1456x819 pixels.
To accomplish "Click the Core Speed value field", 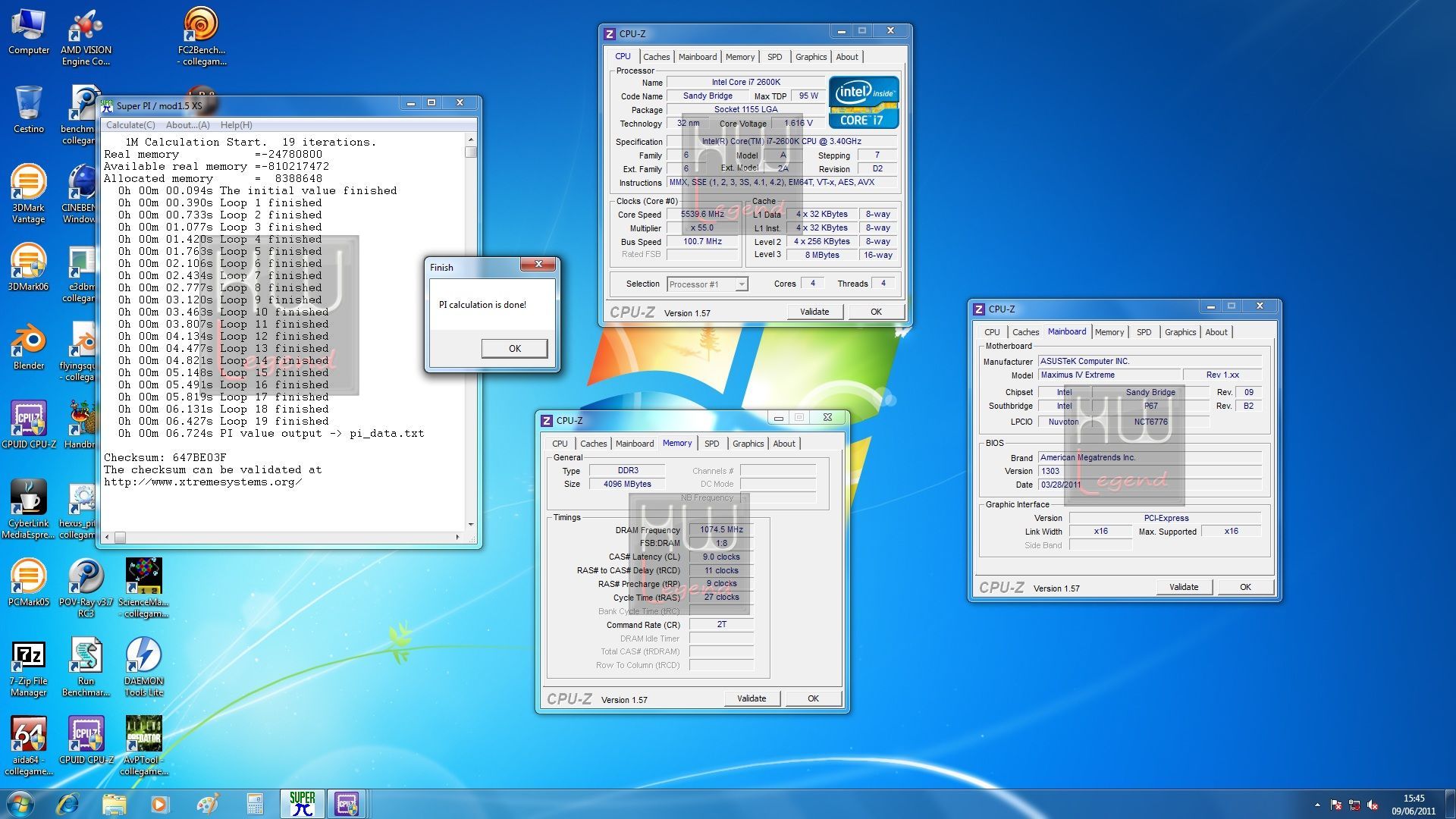I will coord(703,215).
